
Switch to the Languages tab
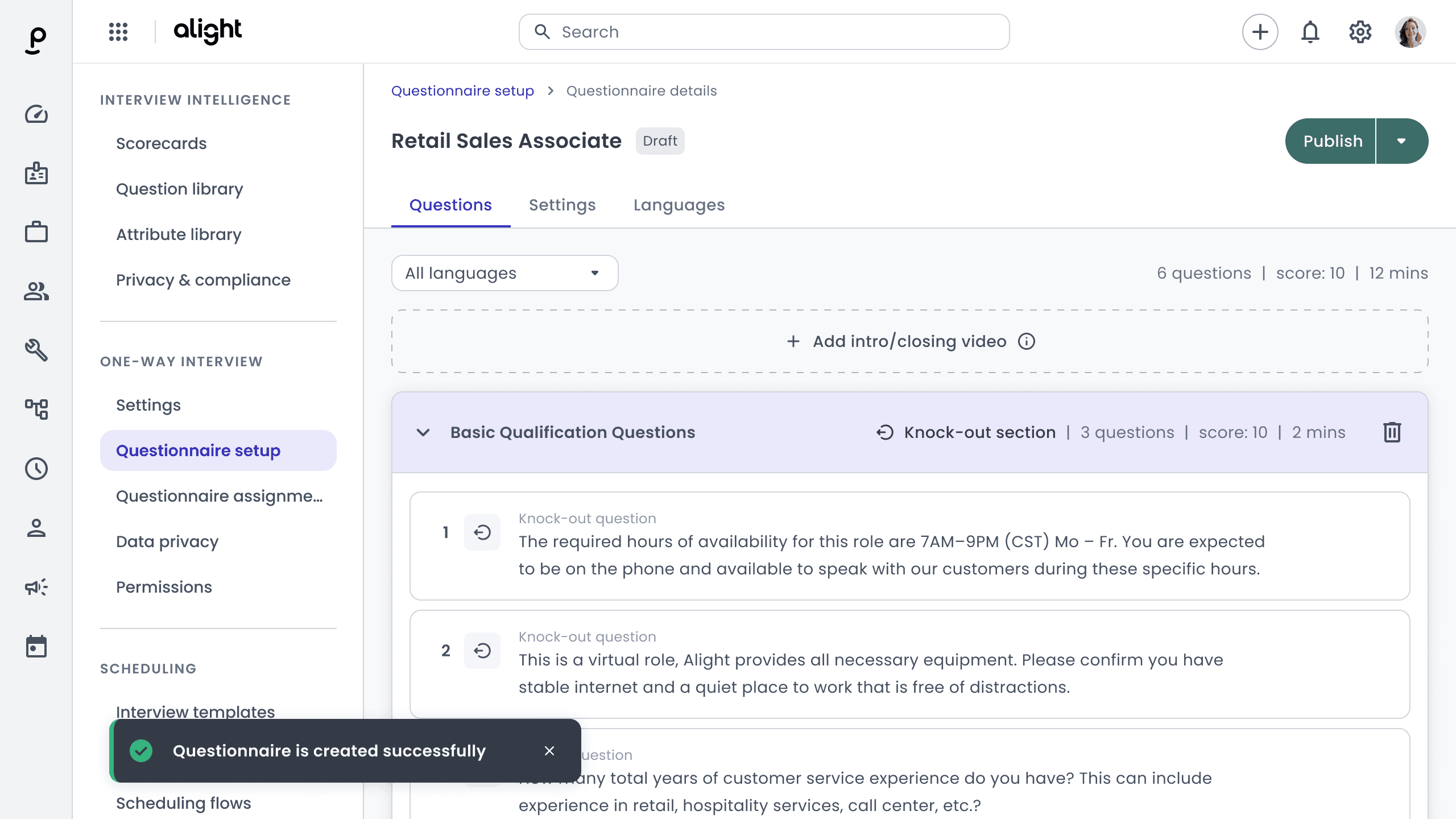coord(679,205)
